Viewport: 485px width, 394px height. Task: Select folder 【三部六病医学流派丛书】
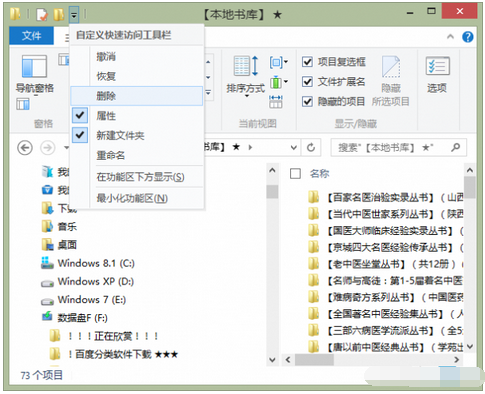pyautogui.click(x=385, y=330)
